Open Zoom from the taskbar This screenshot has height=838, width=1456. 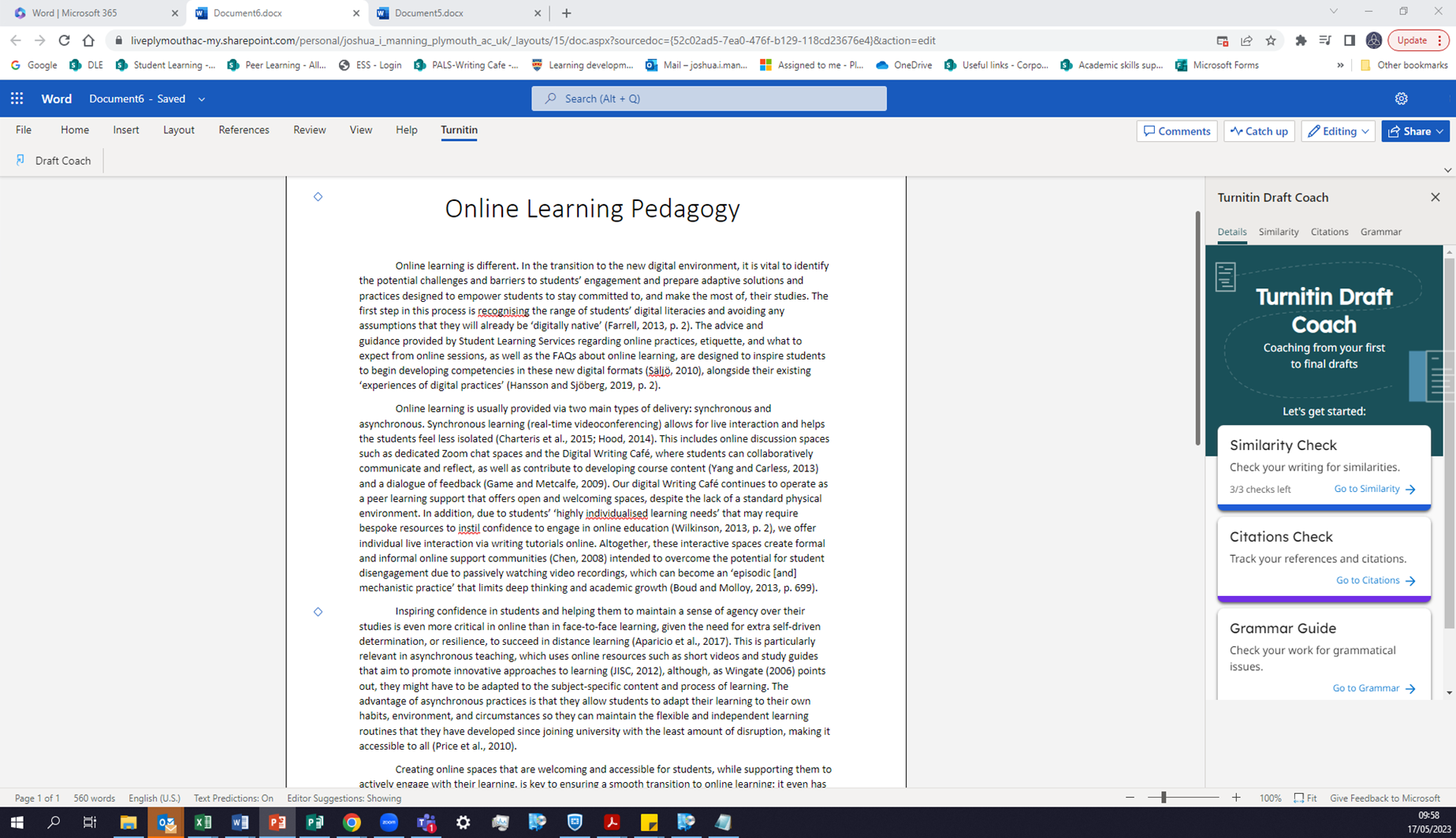coord(389,823)
